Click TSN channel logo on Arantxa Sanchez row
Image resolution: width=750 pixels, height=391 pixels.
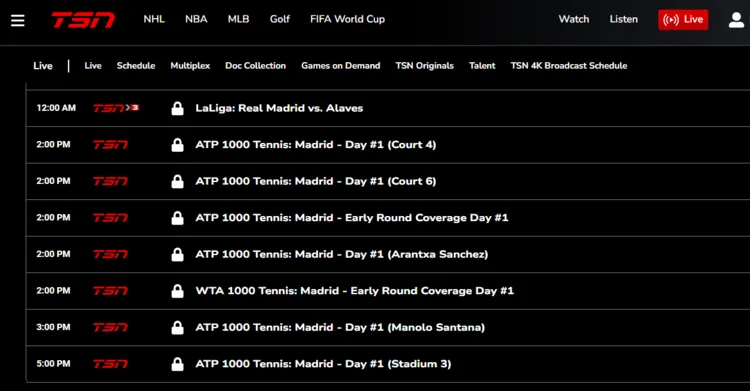110,254
